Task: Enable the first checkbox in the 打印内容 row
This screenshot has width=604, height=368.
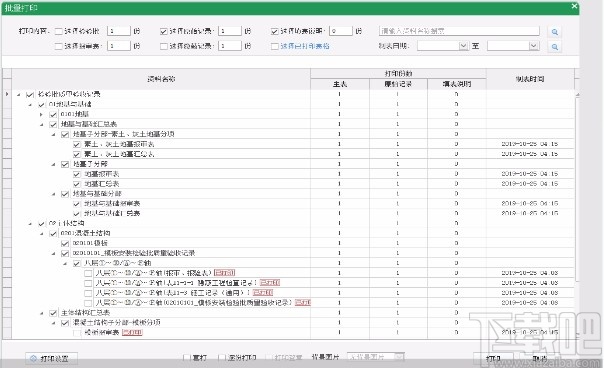Action: 59,31
